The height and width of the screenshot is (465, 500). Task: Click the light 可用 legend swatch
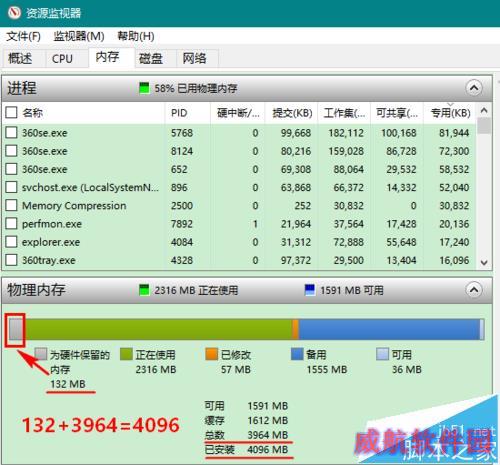point(382,354)
